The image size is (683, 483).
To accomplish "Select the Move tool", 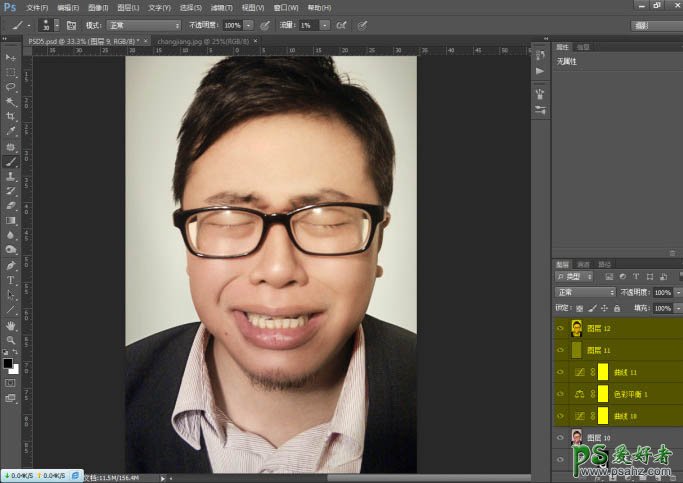I will click(x=11, y=58).
